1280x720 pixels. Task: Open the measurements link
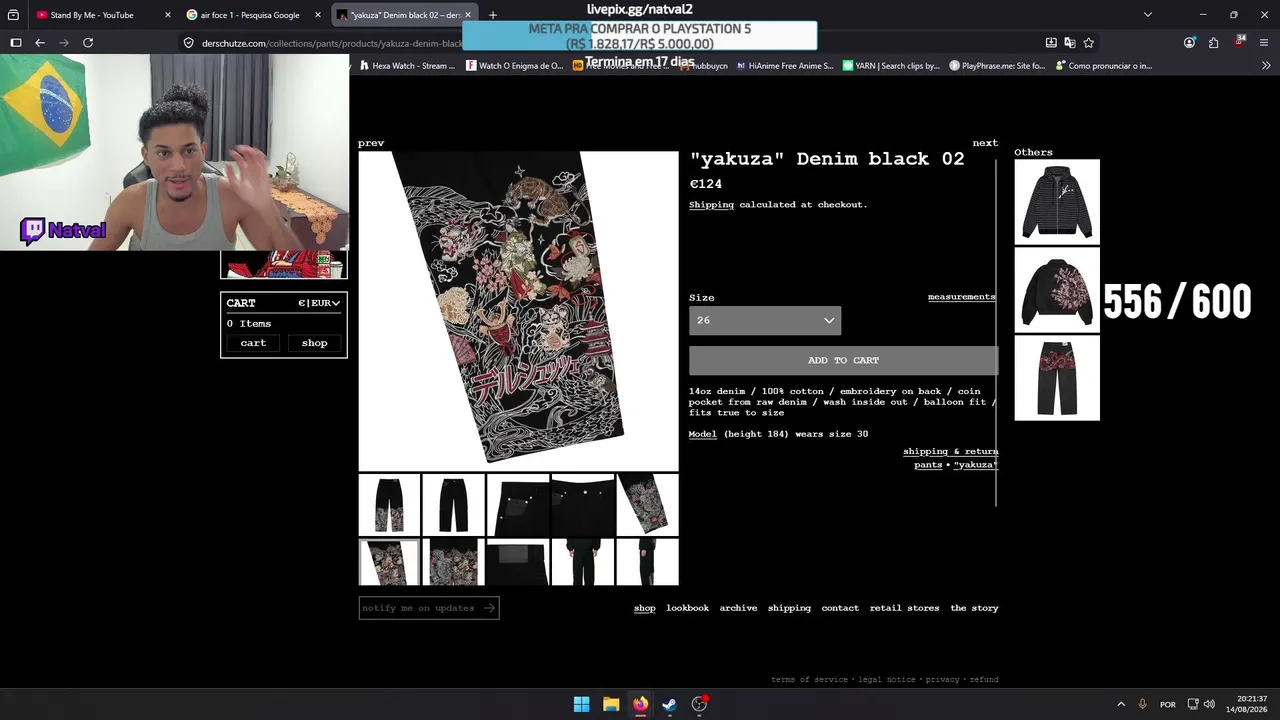(x=962, y=297)
